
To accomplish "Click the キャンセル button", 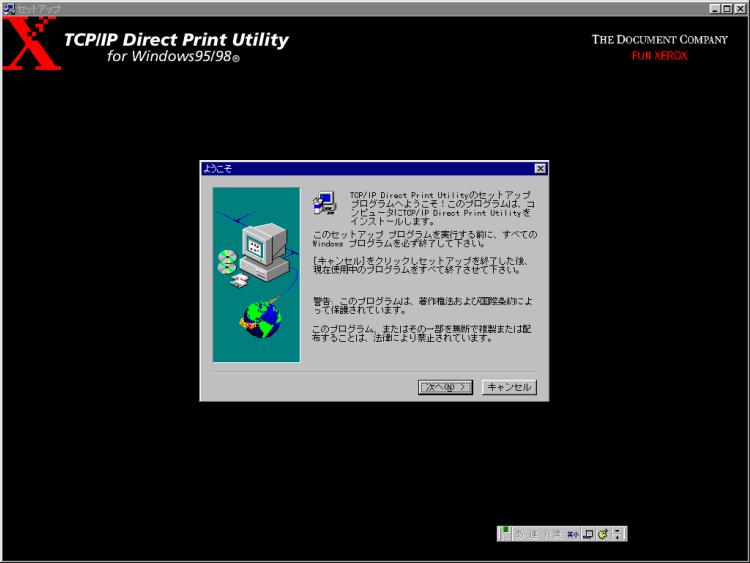I will click(x=509, y=387).
